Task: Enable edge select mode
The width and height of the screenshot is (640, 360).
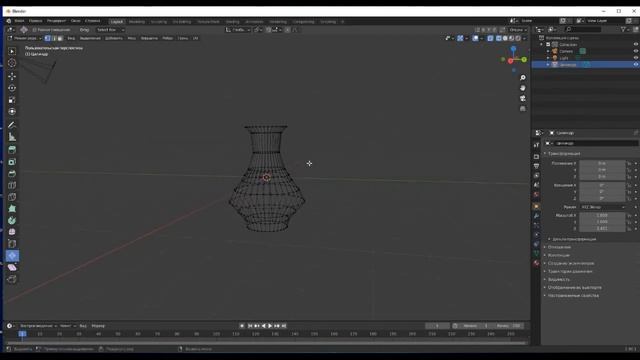Action: [54, 38]
